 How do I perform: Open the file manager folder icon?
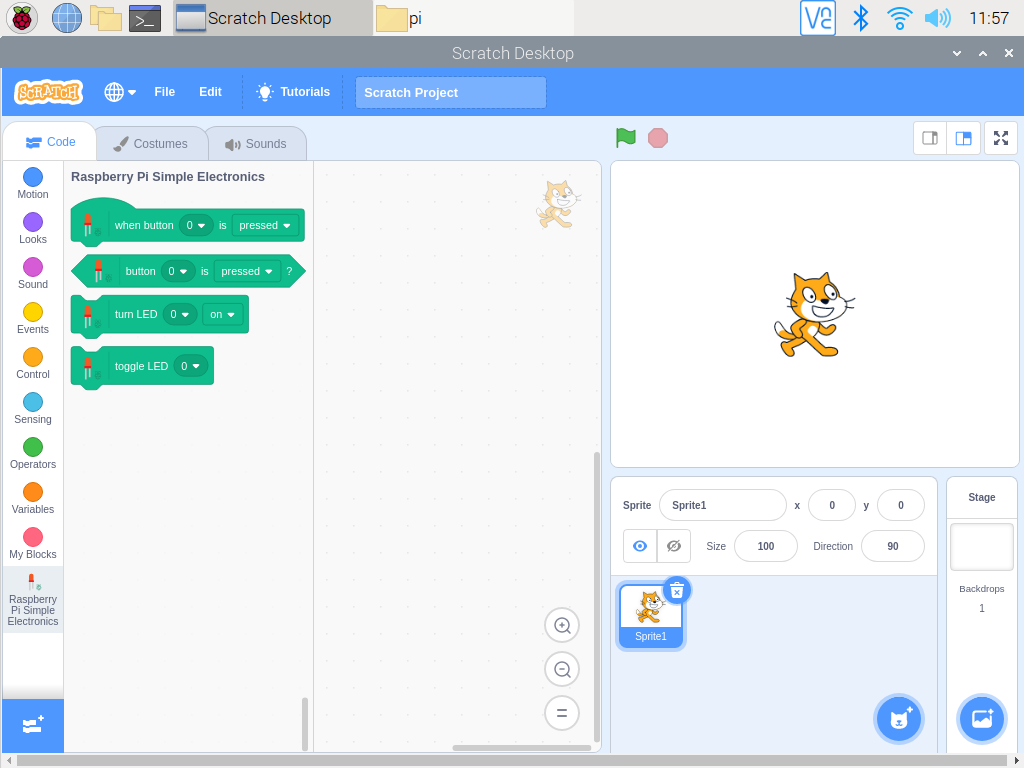(106, 18)
